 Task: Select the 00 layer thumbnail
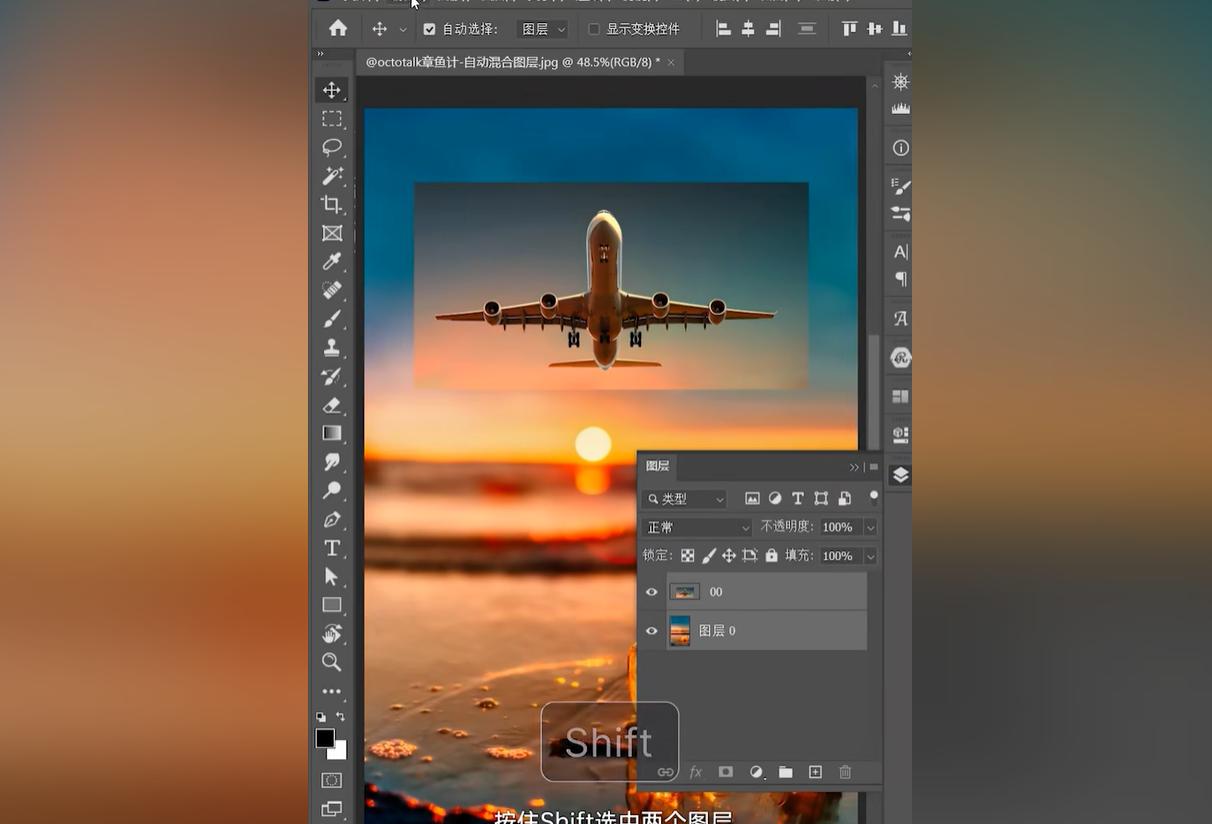684,592
